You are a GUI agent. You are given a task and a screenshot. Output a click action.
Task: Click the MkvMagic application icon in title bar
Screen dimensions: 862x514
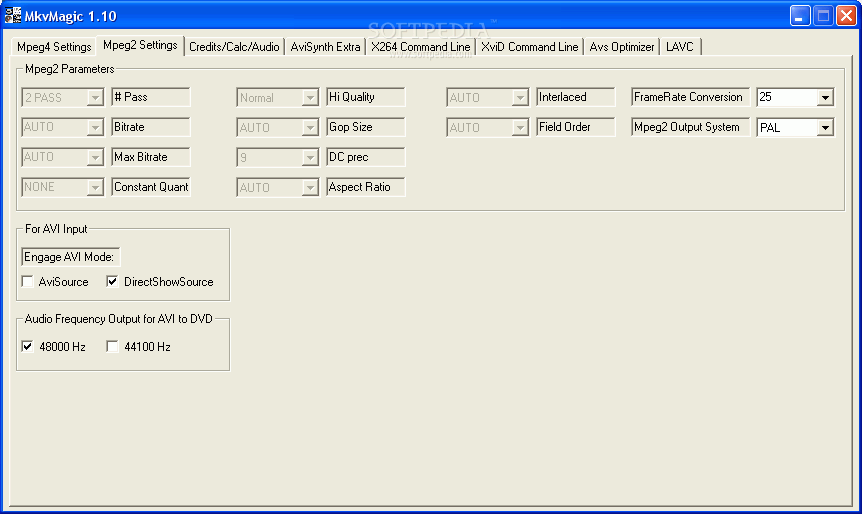click(13, 15)
